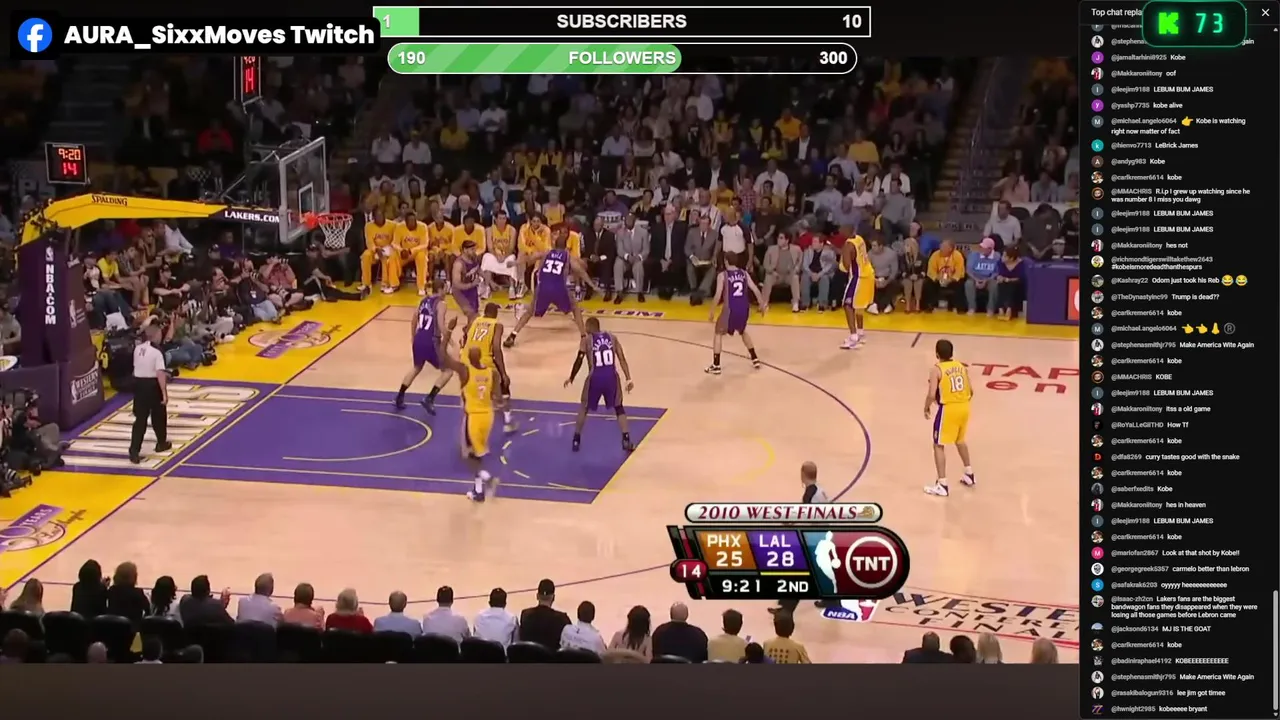This screenshot has width=1280, height=720.
Task: Click avatar beside 'Kobe is watching' message
Action: pyautogui.click(x=1097, y=121)
